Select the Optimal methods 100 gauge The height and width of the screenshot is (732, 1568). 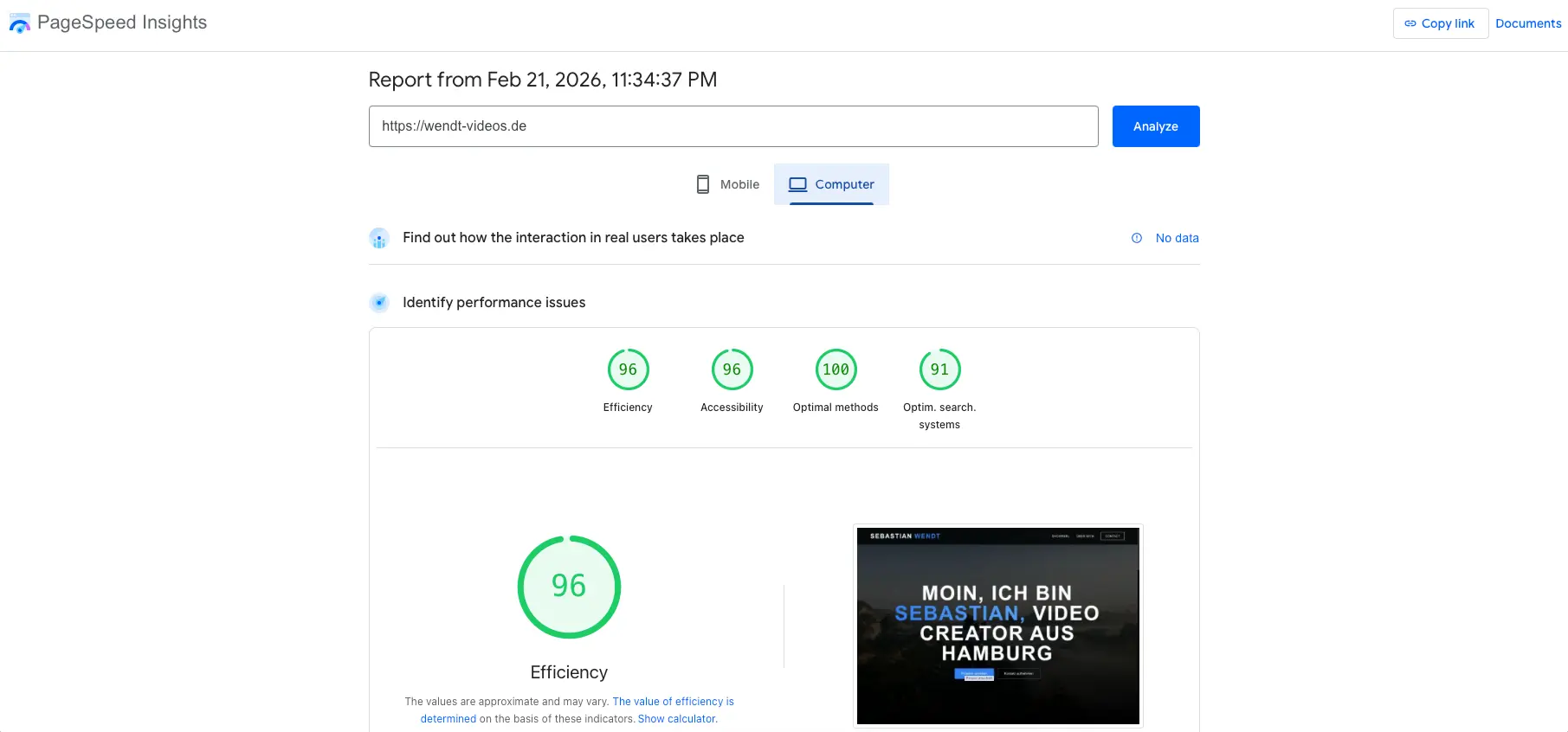click(x=836, y=369)
